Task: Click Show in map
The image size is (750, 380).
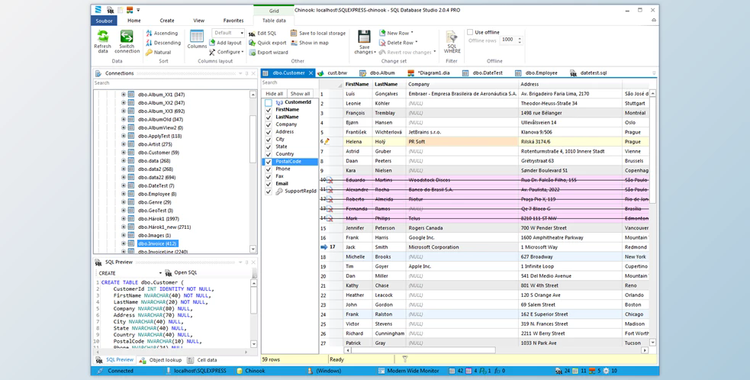Action: coord(309,43)
